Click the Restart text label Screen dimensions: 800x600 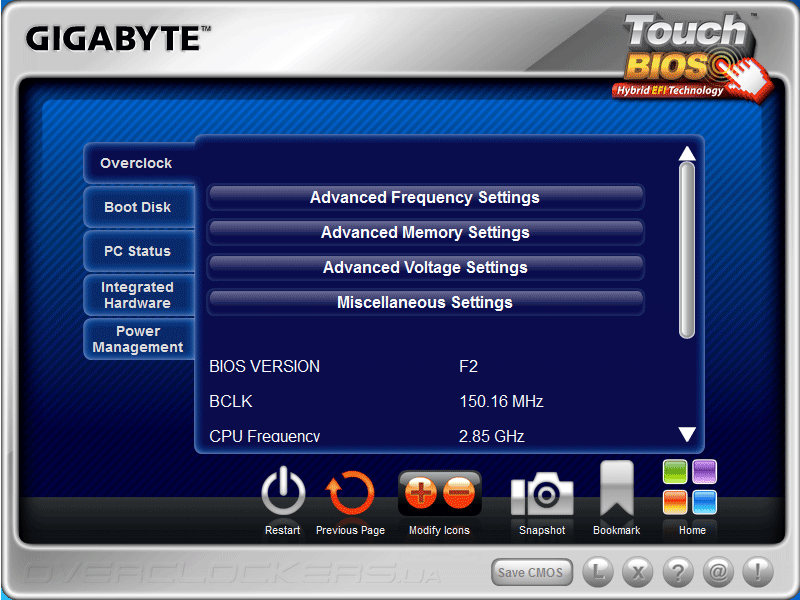tap(283, 530)
